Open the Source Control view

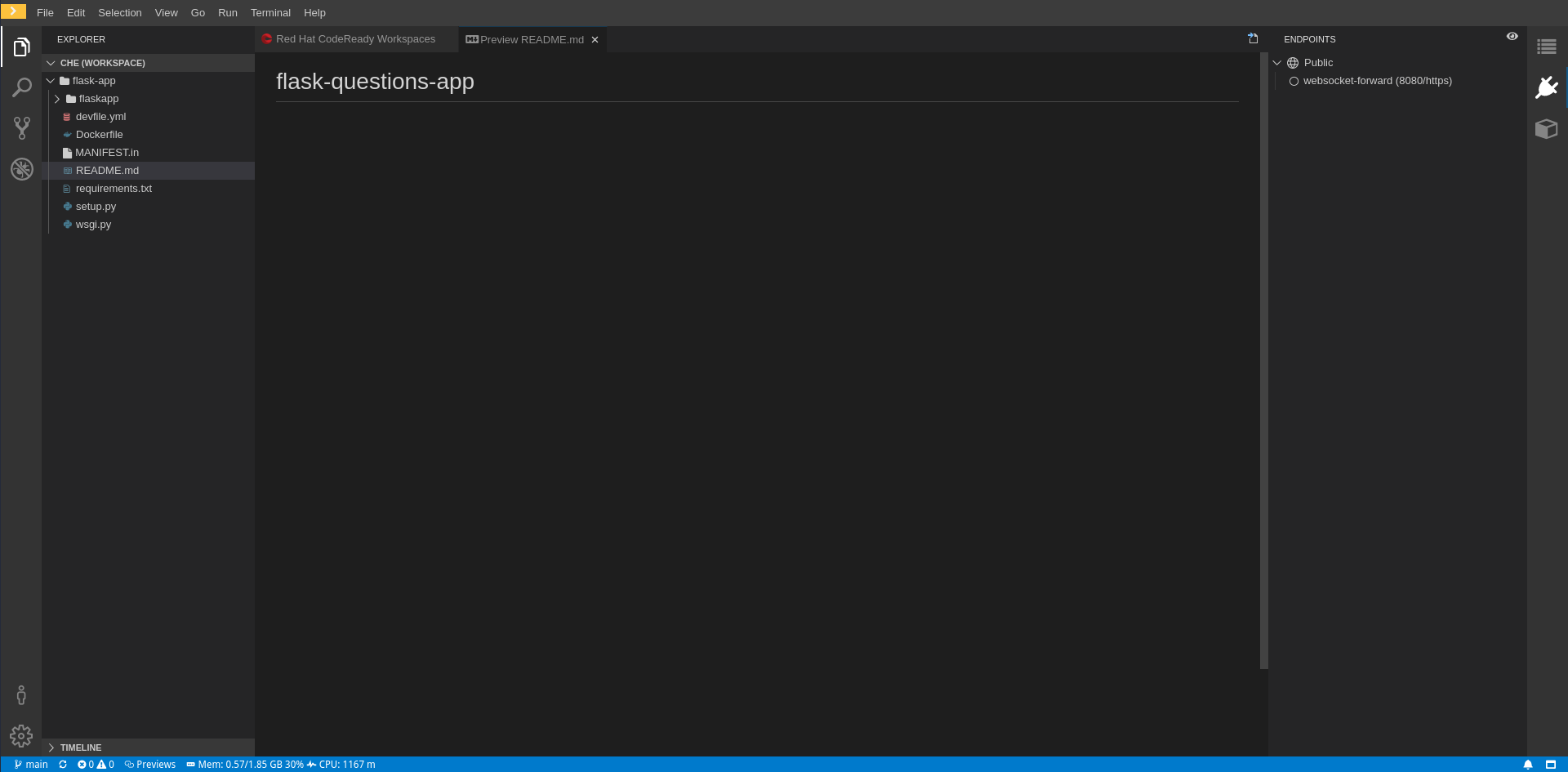click(x=22, y=127)
